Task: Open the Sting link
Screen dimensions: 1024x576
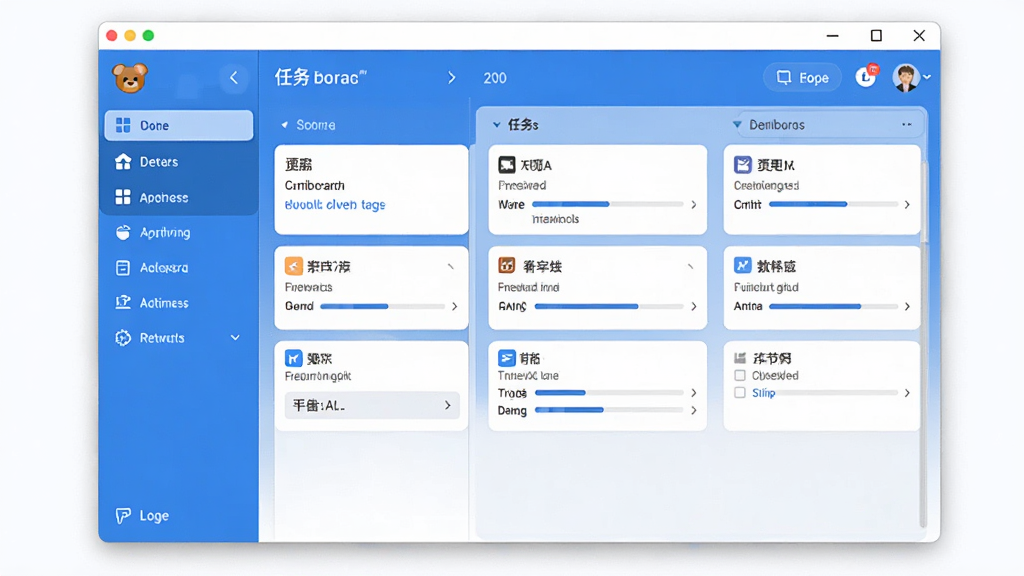Action: 763,393
